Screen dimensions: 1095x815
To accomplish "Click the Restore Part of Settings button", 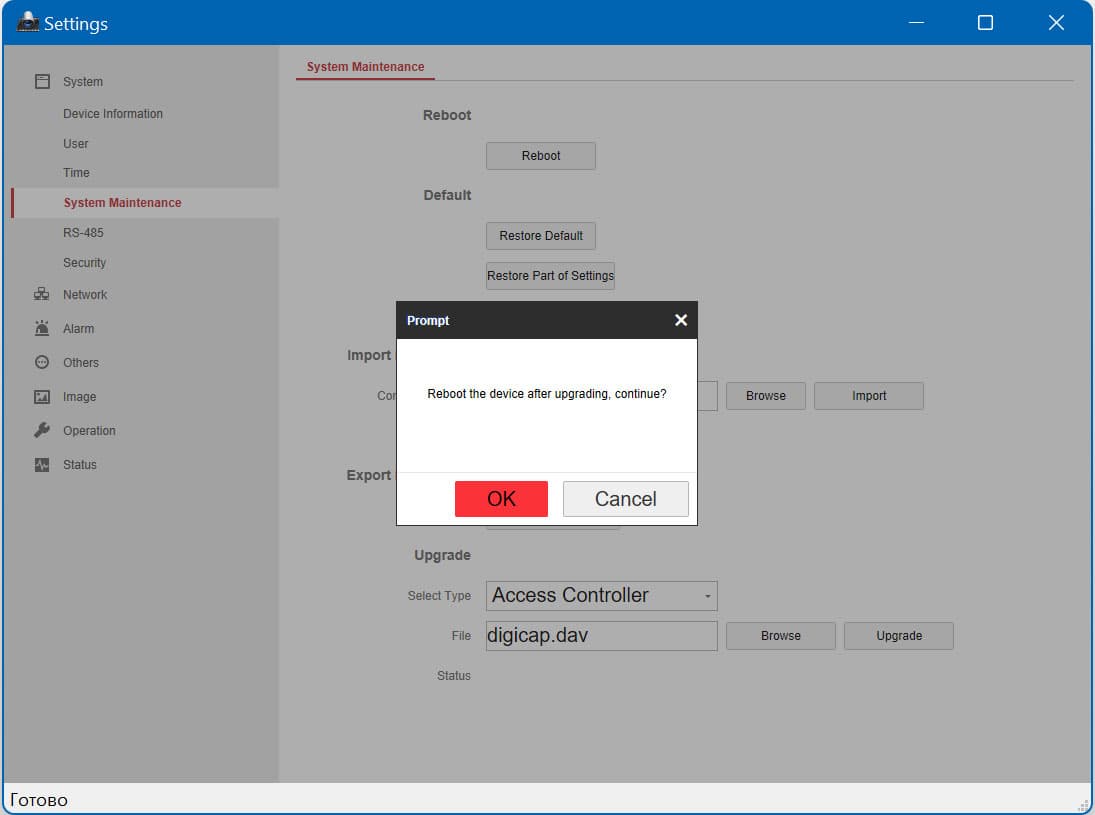I will pos(550,276).
